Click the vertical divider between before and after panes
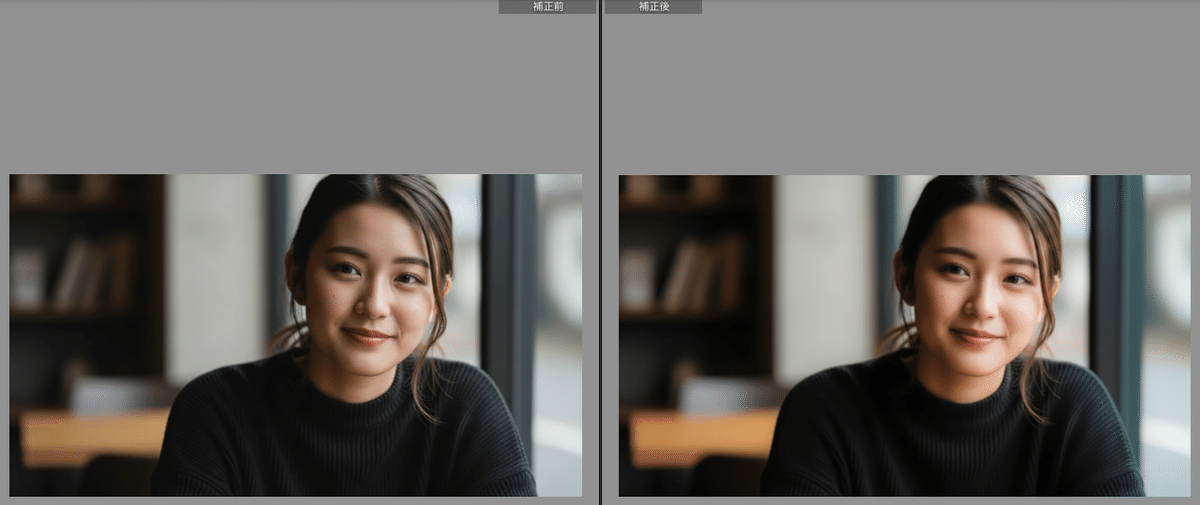The image size is (1200, 505). pos(600,250)
